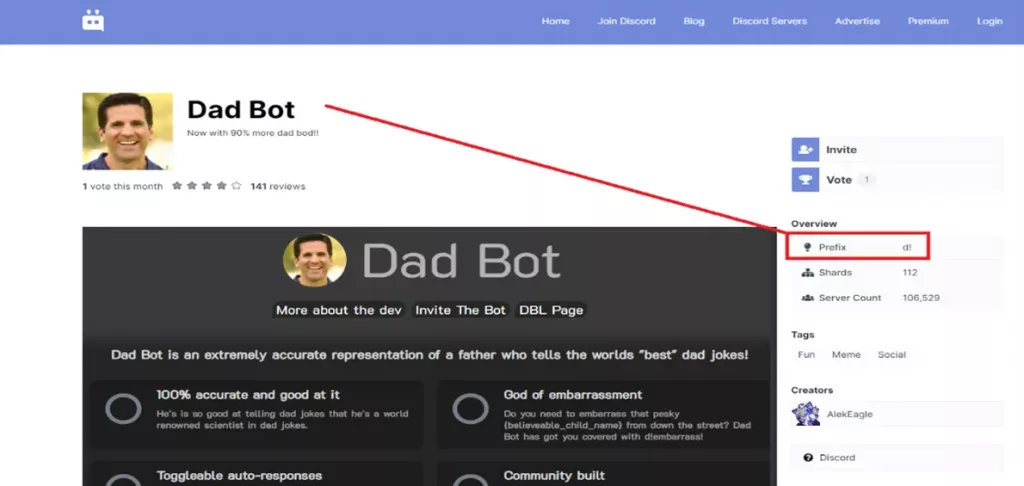Click the round Dad Bot banner avatar
The width and height of the screenshot is (1024, 486).
pos(315,260)
